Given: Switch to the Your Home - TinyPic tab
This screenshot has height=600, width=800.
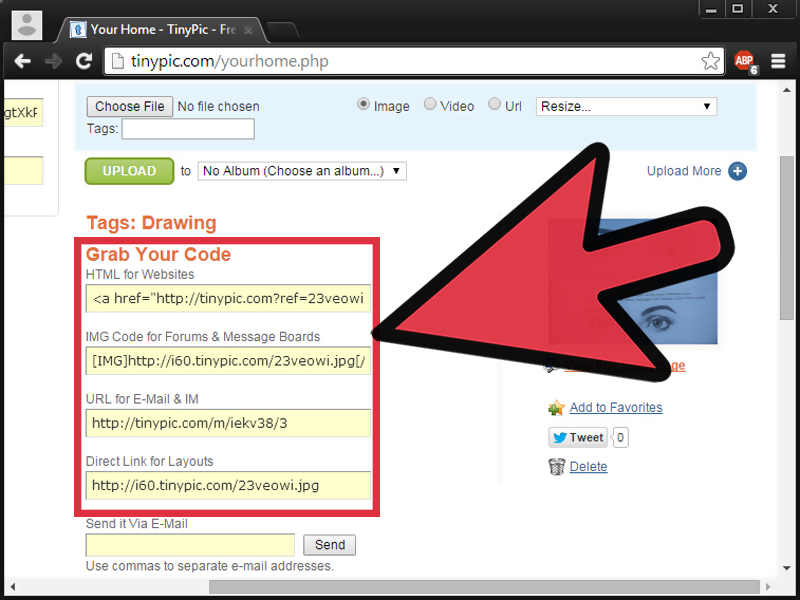Looking at the screenshot, I should point(162,30).
